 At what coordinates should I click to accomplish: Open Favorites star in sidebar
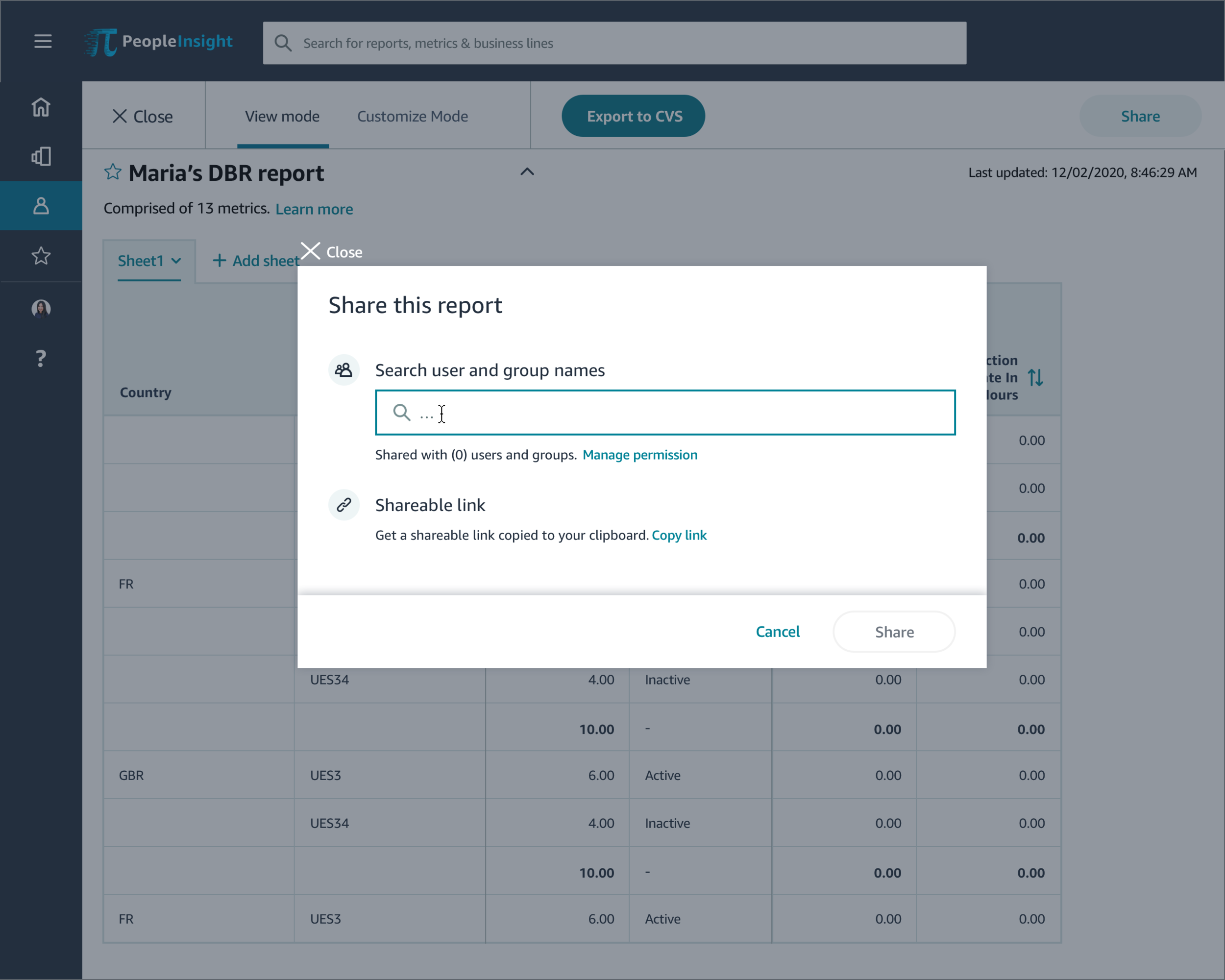41,256
